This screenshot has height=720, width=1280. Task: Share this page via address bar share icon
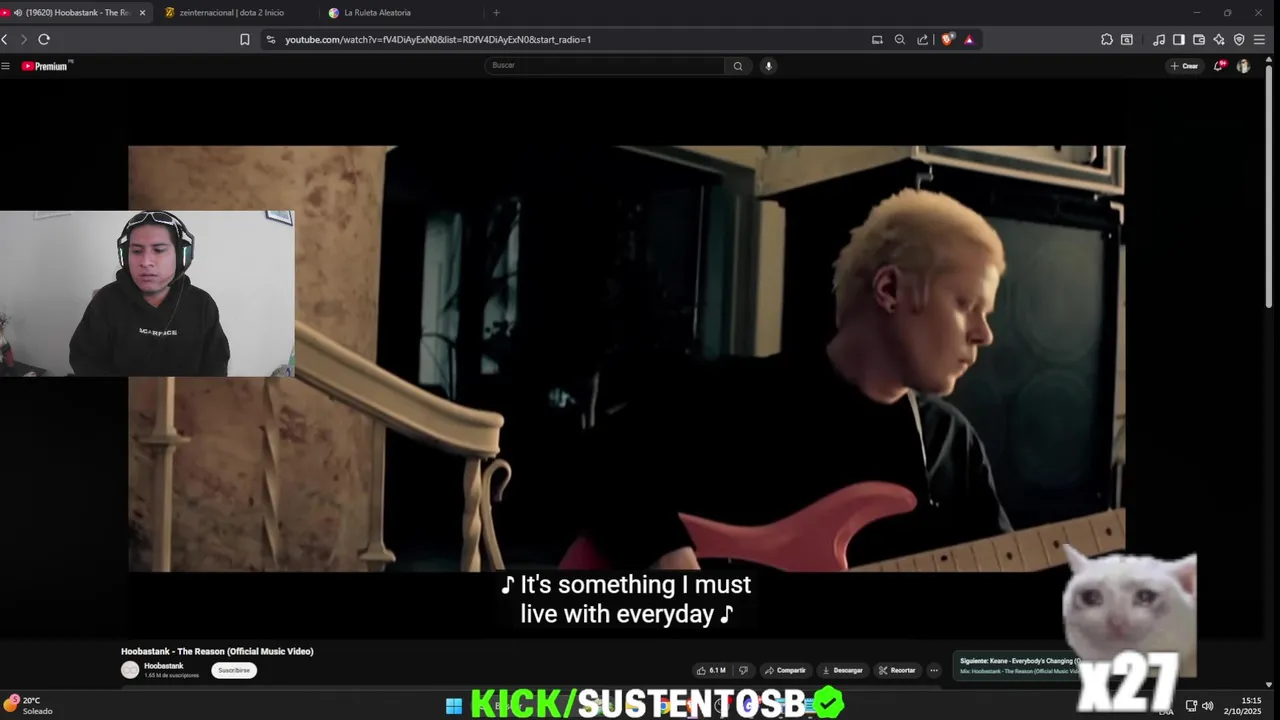[x=923, y=39]
